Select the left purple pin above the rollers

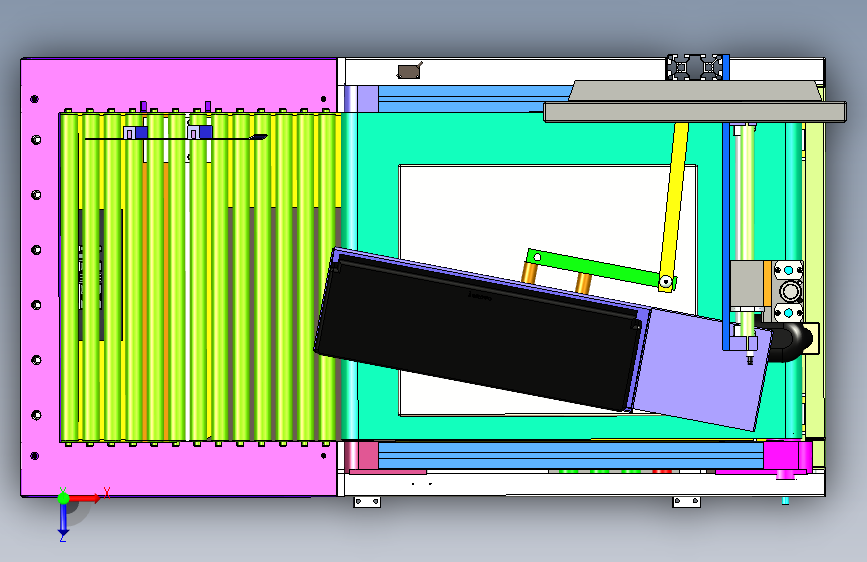click(x=143, y=106)
